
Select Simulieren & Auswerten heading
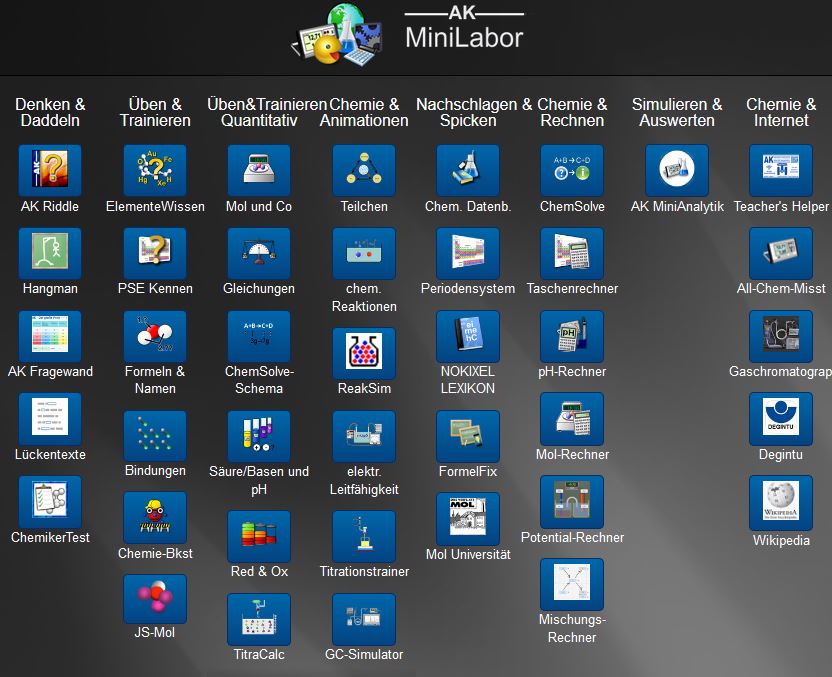tap(677, 112)
